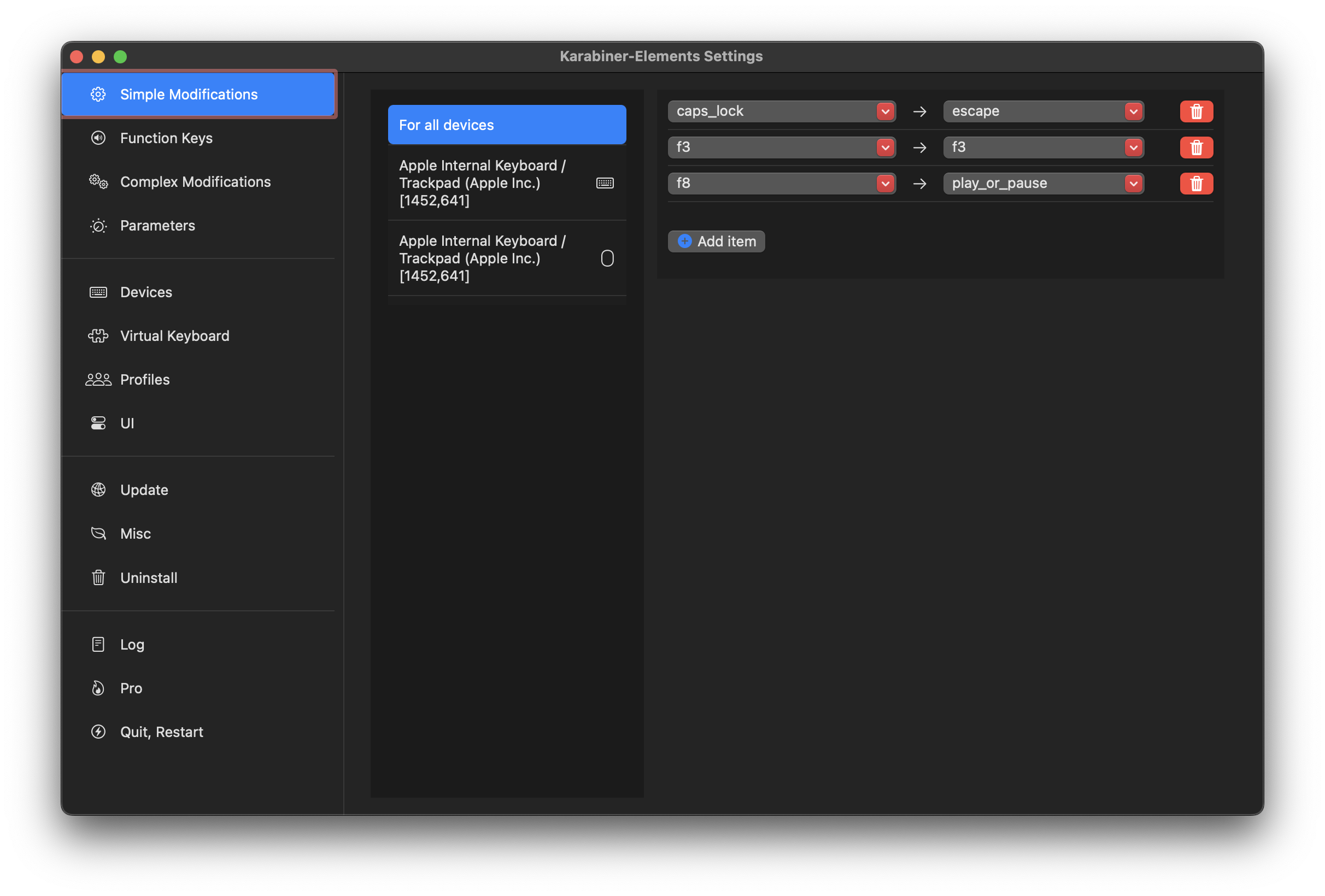Screen dimensions: 1325x896
Task: Click the Profiles people icon
Action: point(98,380)
